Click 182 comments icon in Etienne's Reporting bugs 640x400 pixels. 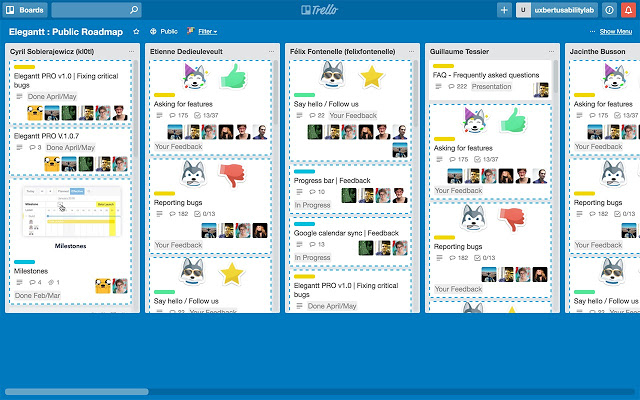178,214
